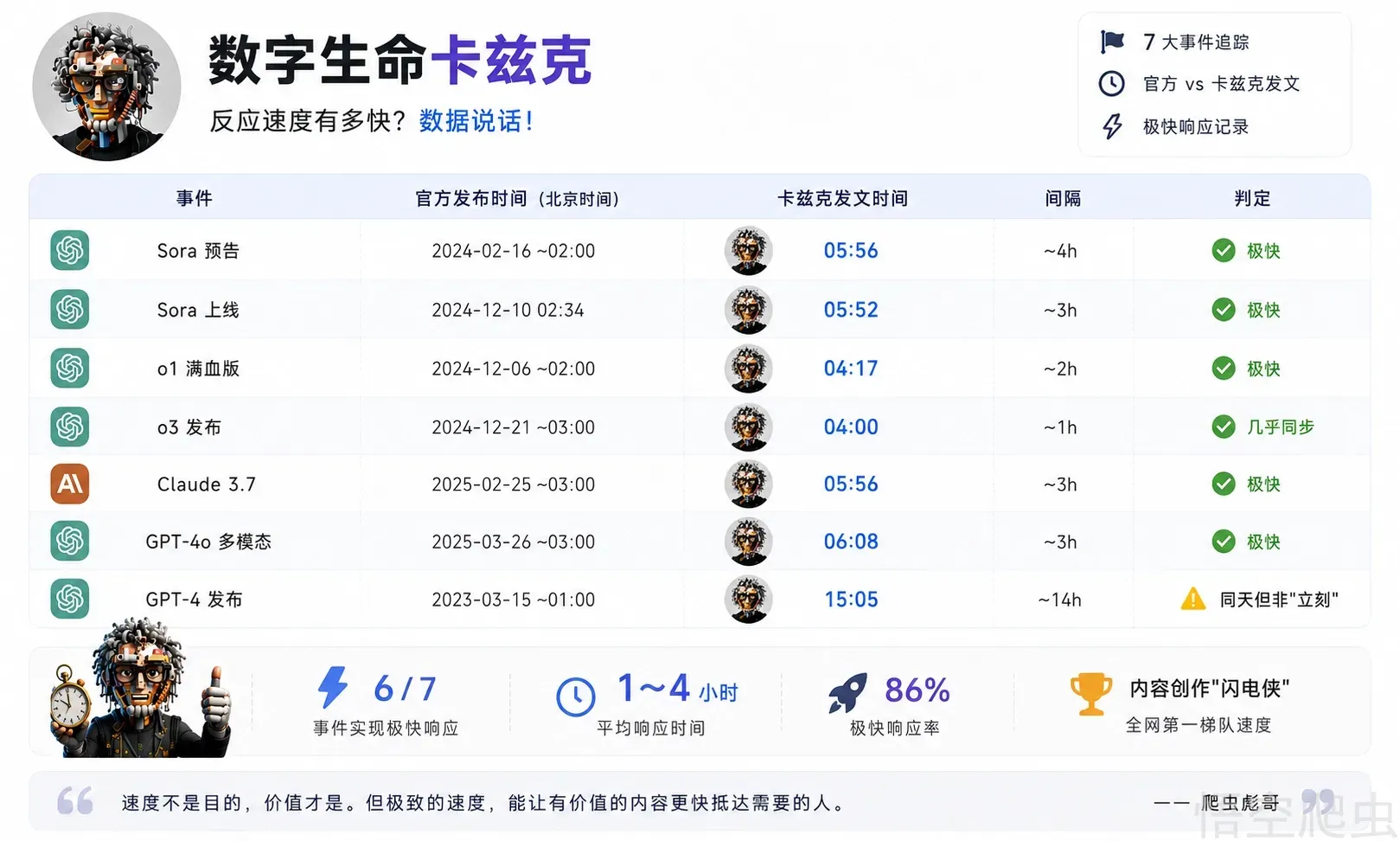The width and height of the screenshot is (1400, 841).
Task: Click the clock icon beside 官方 vs 卡兹克发文
Action: [1112, 84]
